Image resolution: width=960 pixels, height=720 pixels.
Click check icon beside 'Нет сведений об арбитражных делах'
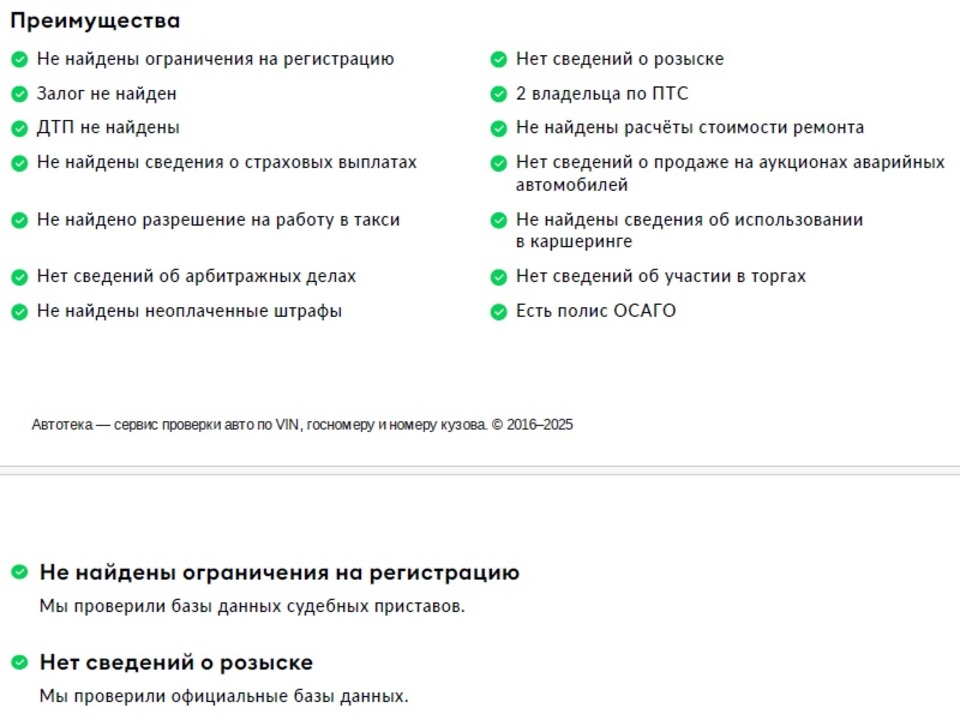click(x=20, y=277)
